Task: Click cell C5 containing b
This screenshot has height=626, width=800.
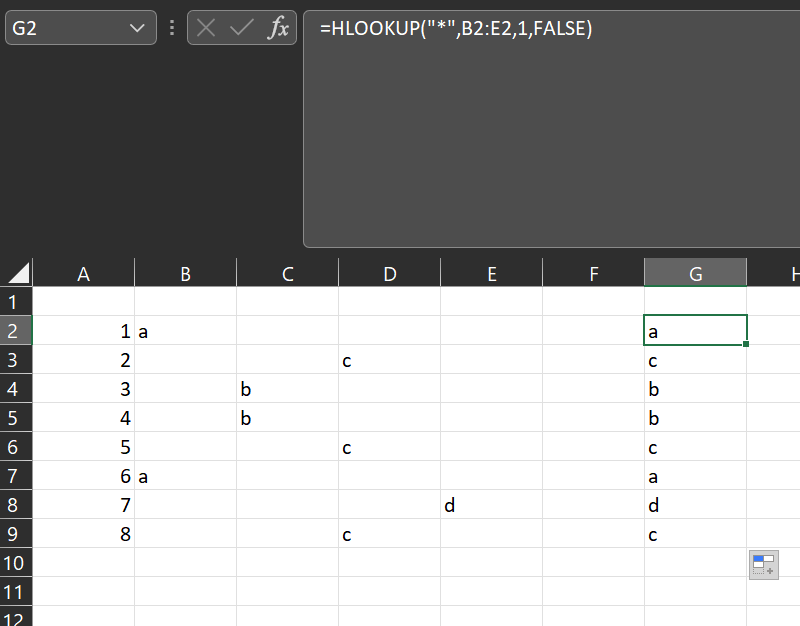Action: tap(288, 418)
